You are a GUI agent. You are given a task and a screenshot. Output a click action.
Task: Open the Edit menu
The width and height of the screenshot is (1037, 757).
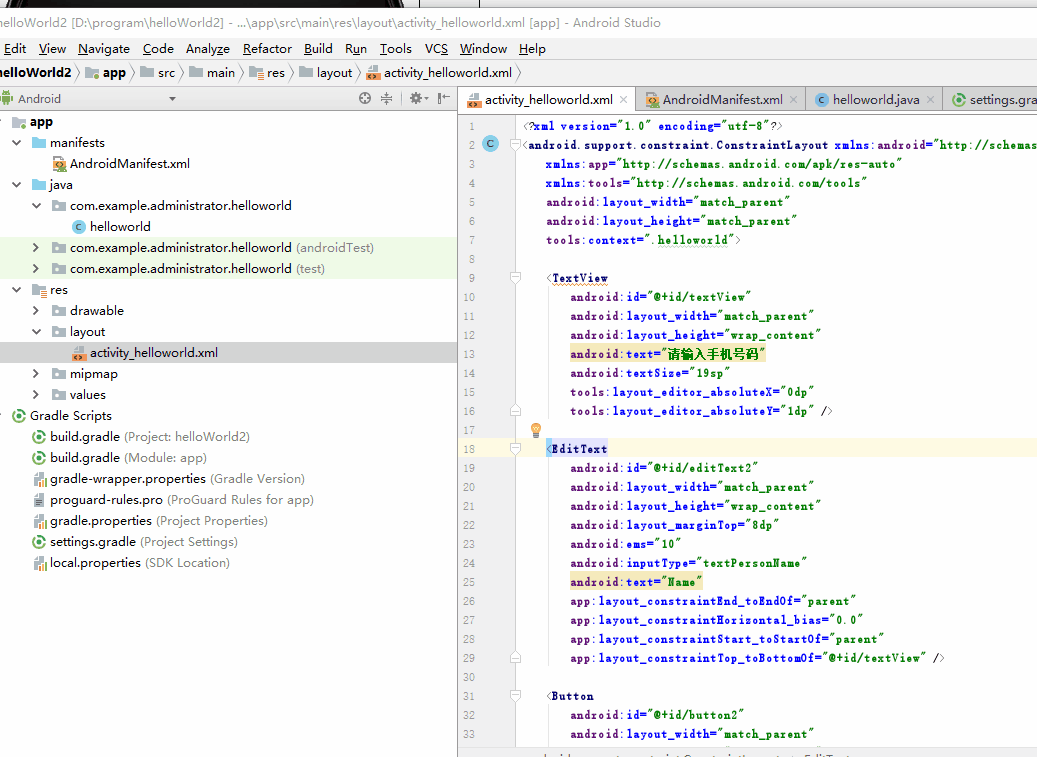tap(15, 49)
